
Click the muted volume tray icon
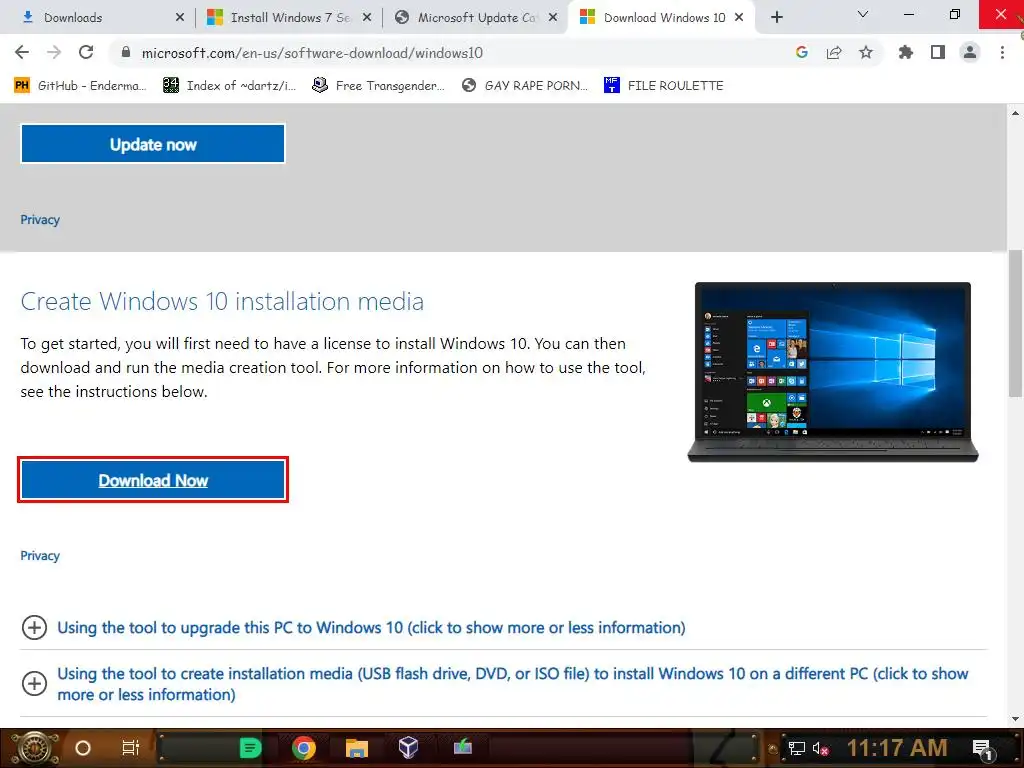[x=821, y=748]
